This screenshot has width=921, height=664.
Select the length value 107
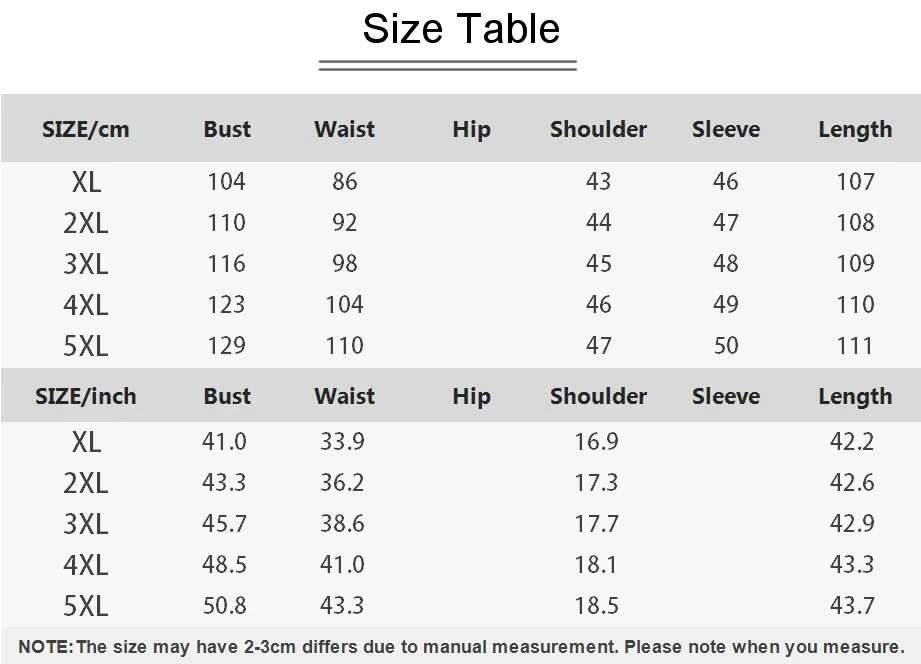(855, 182)
